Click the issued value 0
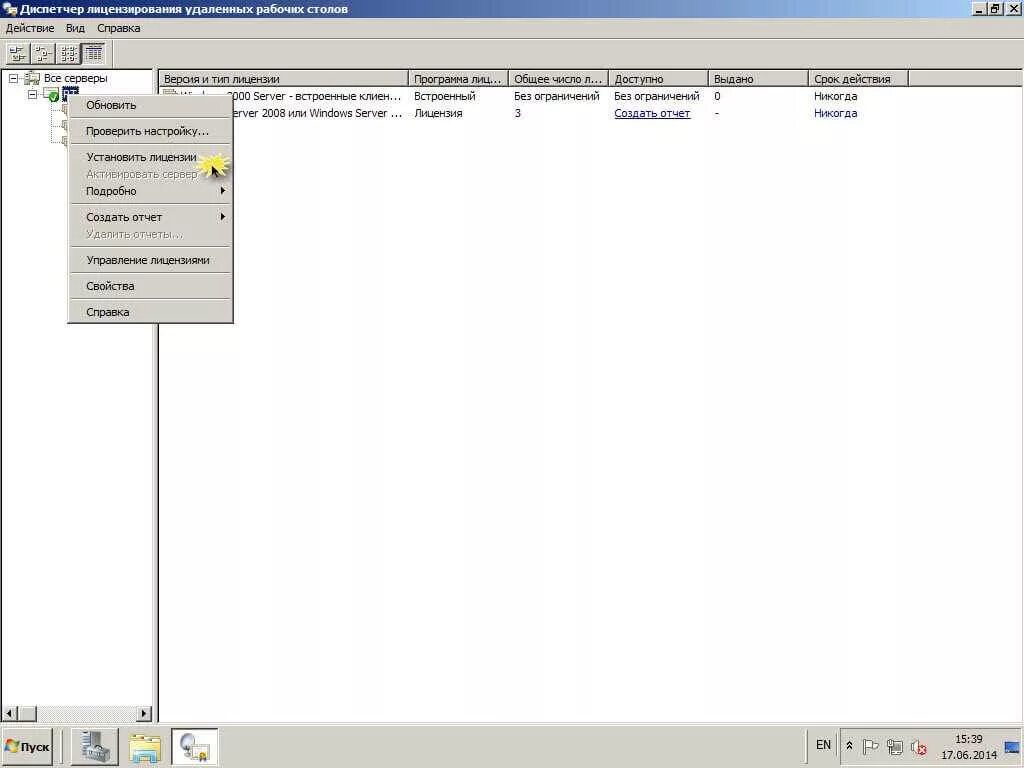Screen dimensions: 1024x768 click(717, 96)
